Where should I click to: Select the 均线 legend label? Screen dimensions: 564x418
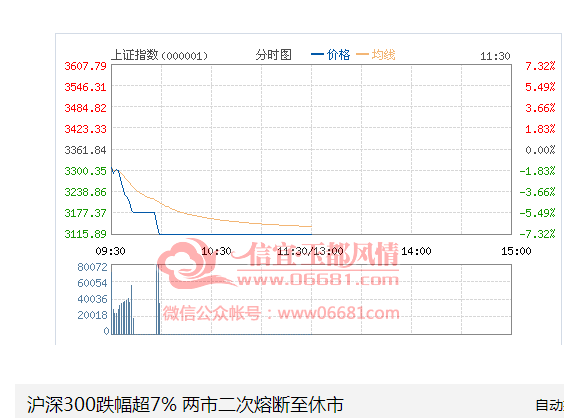point(383,55)
